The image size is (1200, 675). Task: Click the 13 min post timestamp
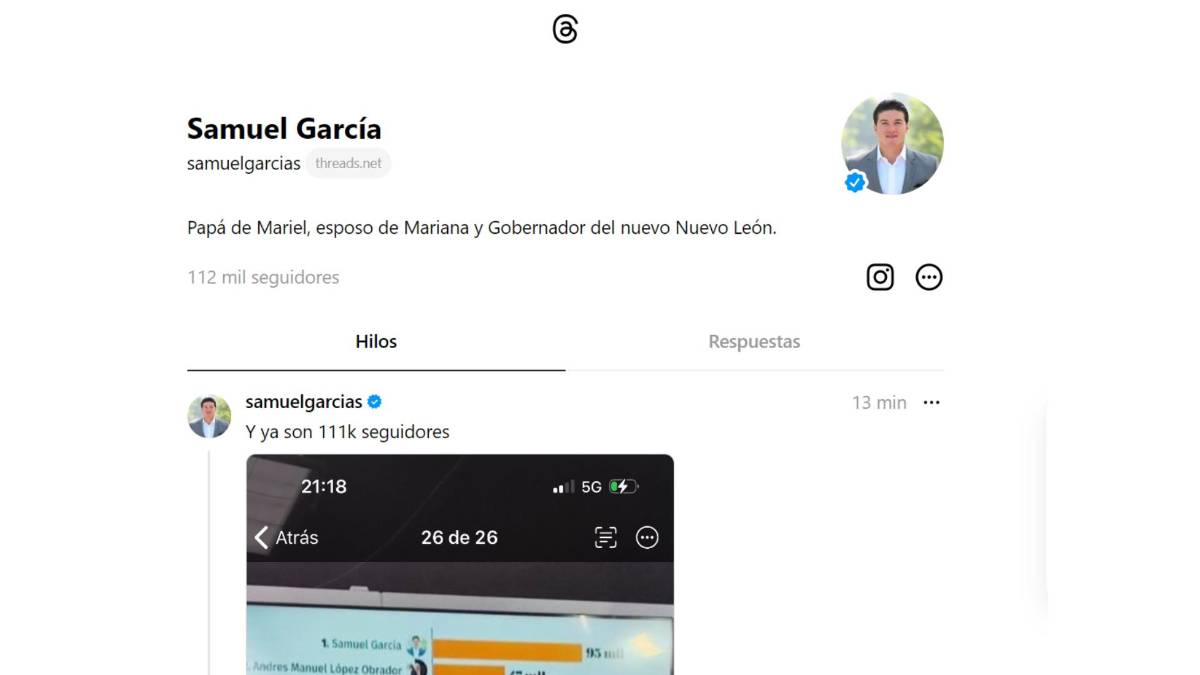tap(879, 402)
